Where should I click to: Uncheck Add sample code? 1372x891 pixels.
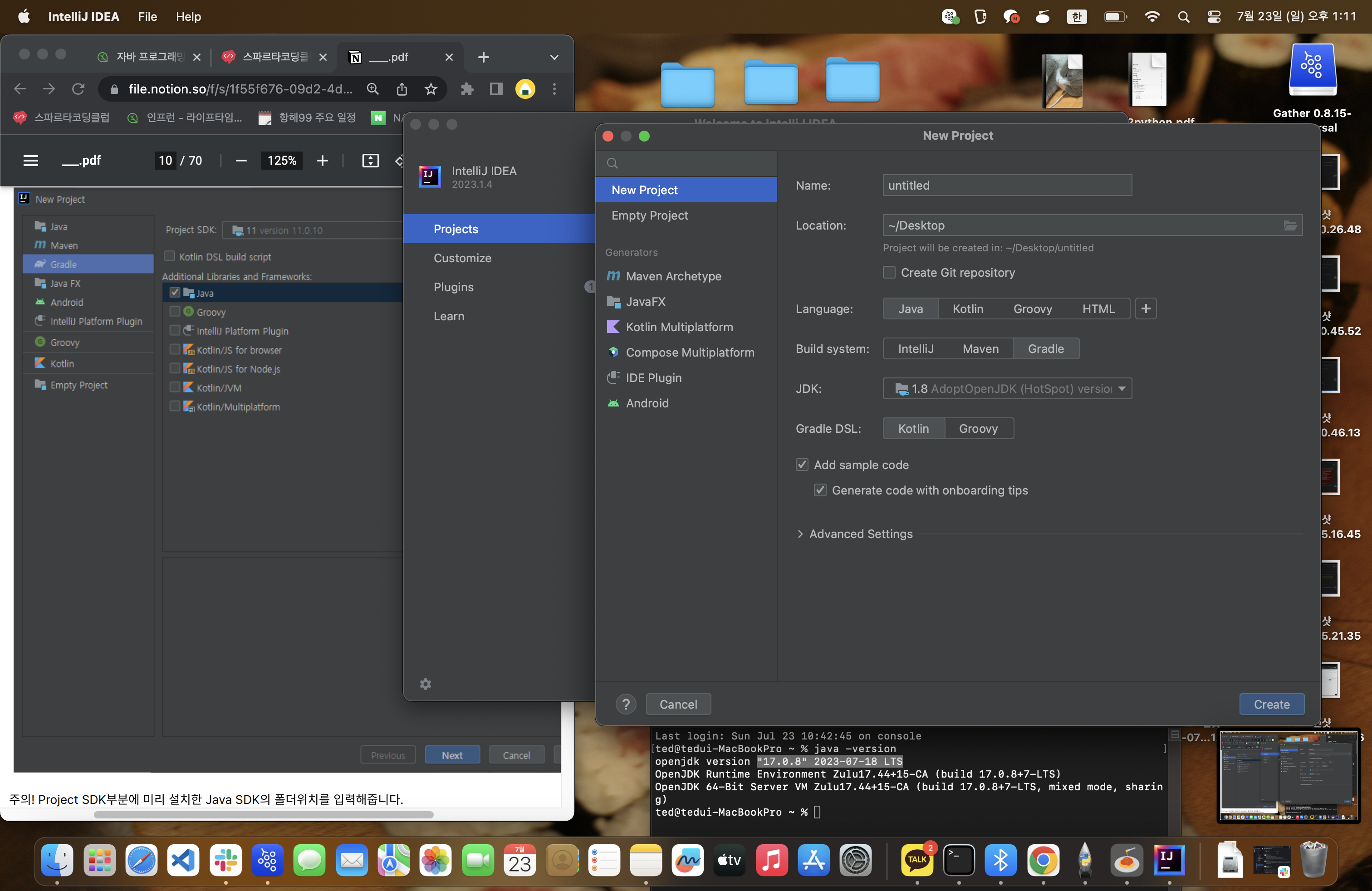click(x=802, y=465)
